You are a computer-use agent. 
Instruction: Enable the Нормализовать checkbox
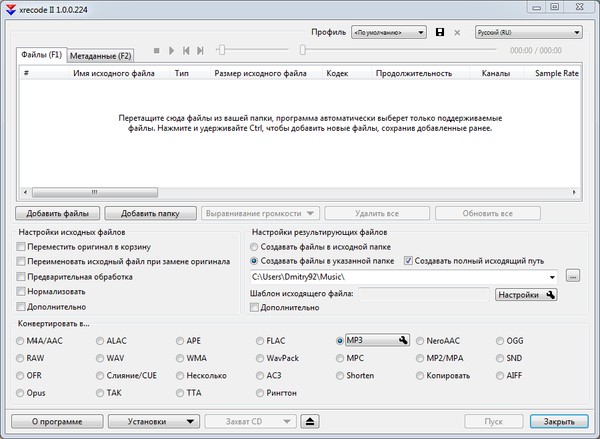point(22,291)
